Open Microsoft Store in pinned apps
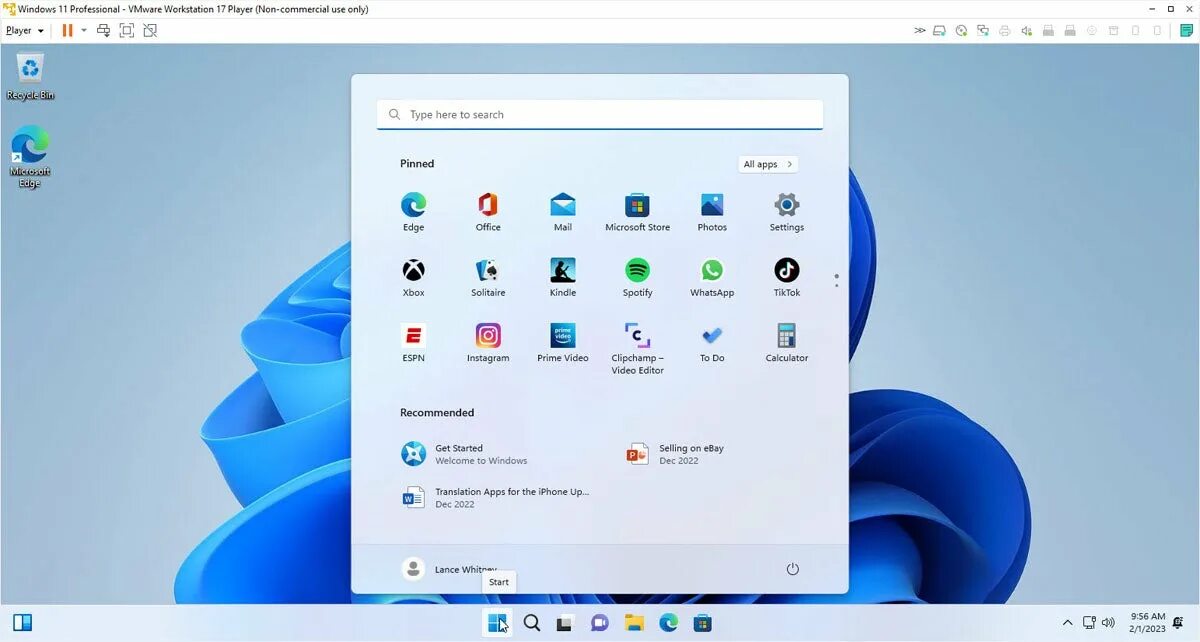 click(x=637, y=212)
